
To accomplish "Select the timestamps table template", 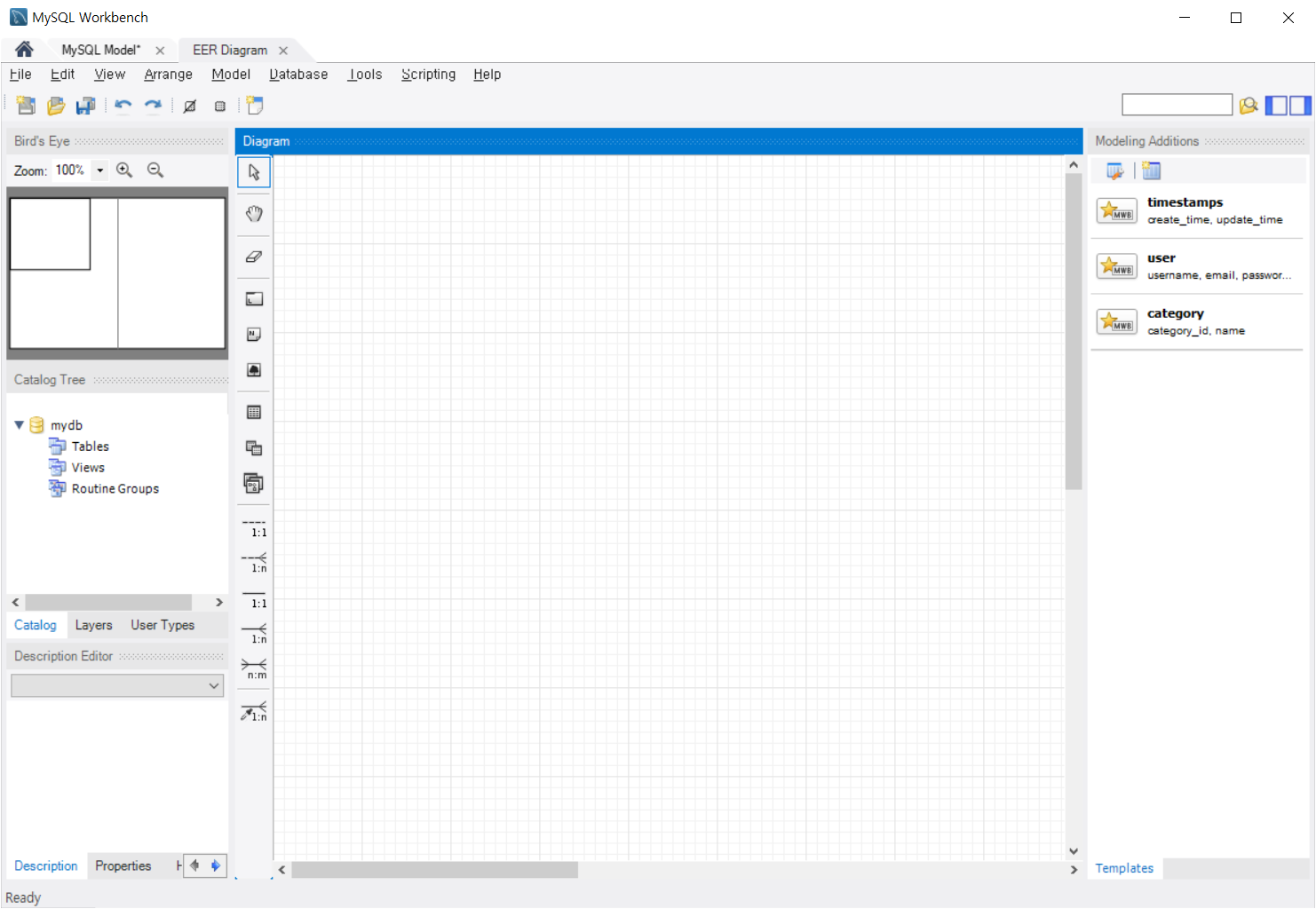I will 1197,210.
